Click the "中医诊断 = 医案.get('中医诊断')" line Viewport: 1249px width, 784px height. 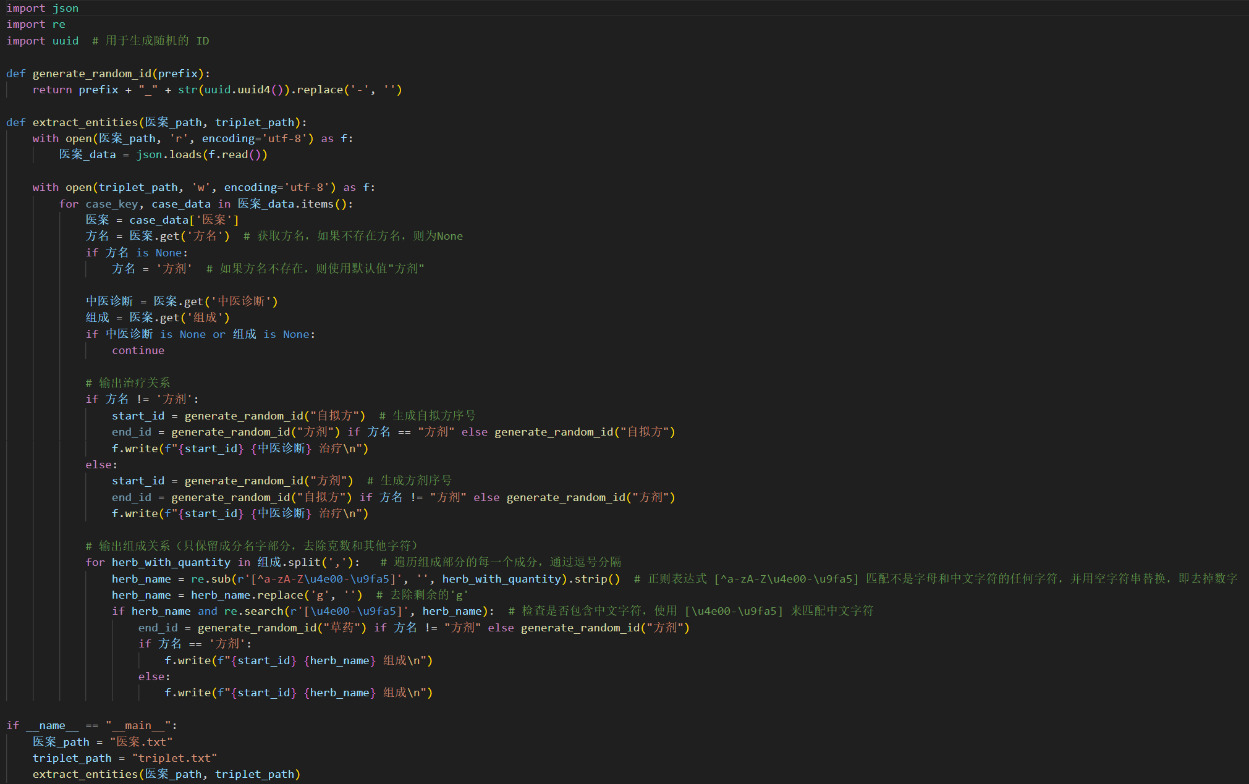click(x=182, y=301)
